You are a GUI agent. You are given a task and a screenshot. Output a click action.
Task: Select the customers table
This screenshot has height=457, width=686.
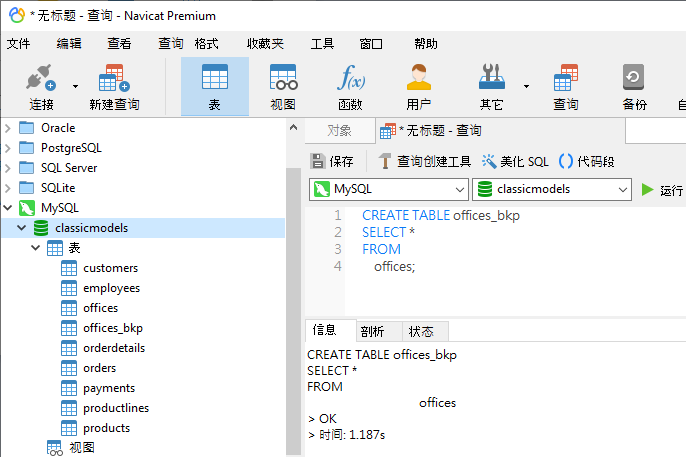(x=110, y=268)
